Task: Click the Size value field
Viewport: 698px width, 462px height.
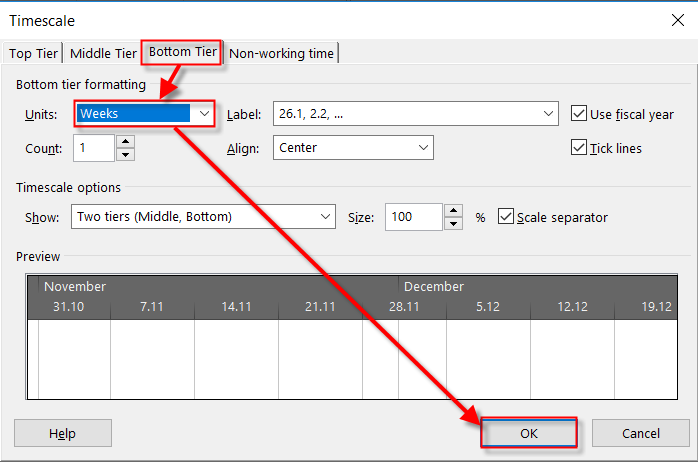Action: [413, 217]
